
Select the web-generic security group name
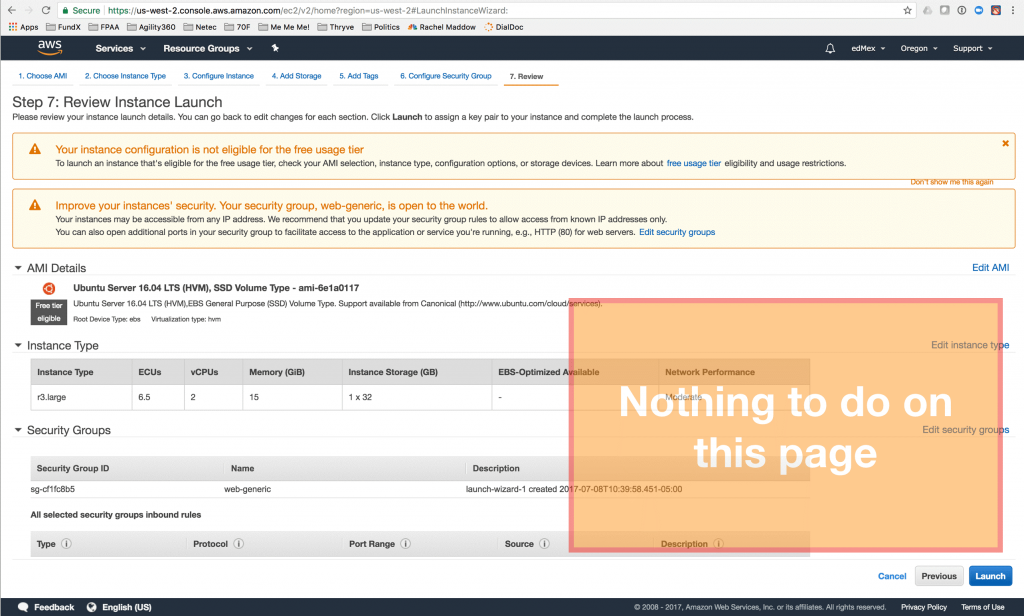point(247,489)
